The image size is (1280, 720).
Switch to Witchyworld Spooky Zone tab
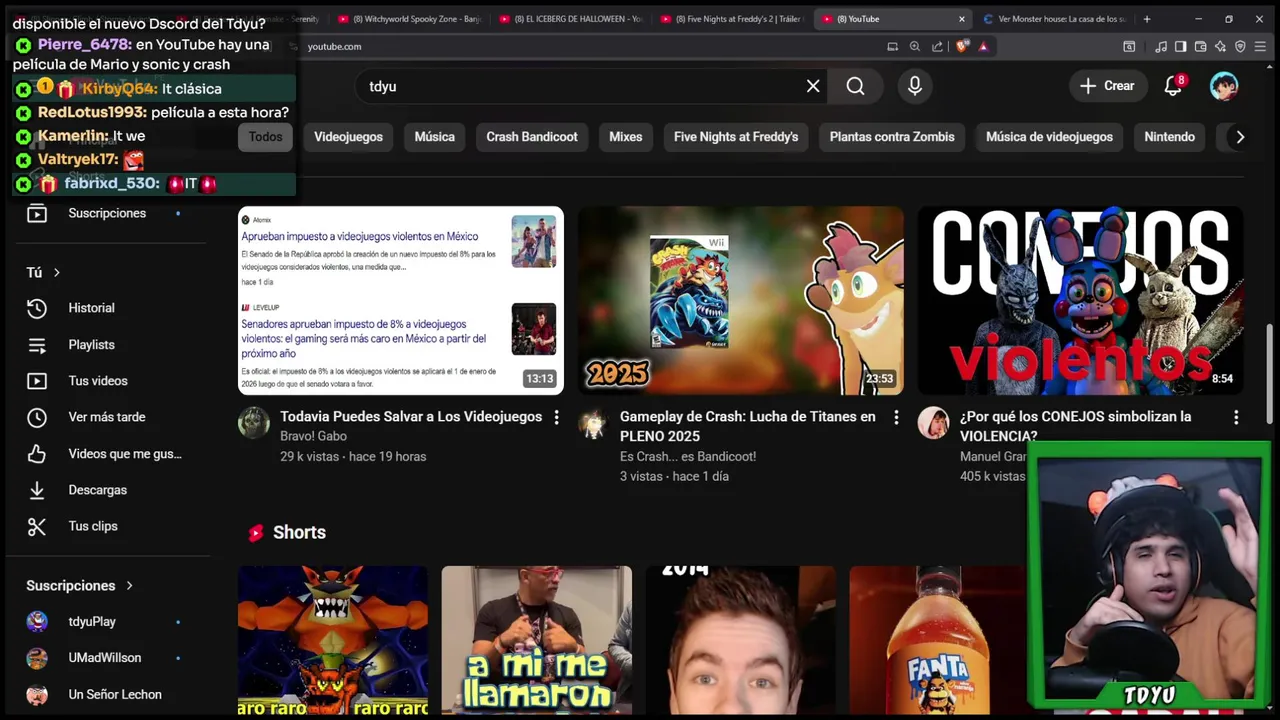click(410, 18)
